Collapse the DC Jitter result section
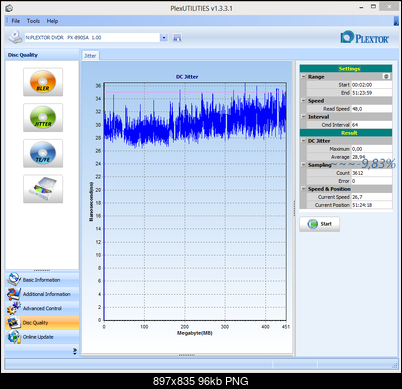 point(303,141)
